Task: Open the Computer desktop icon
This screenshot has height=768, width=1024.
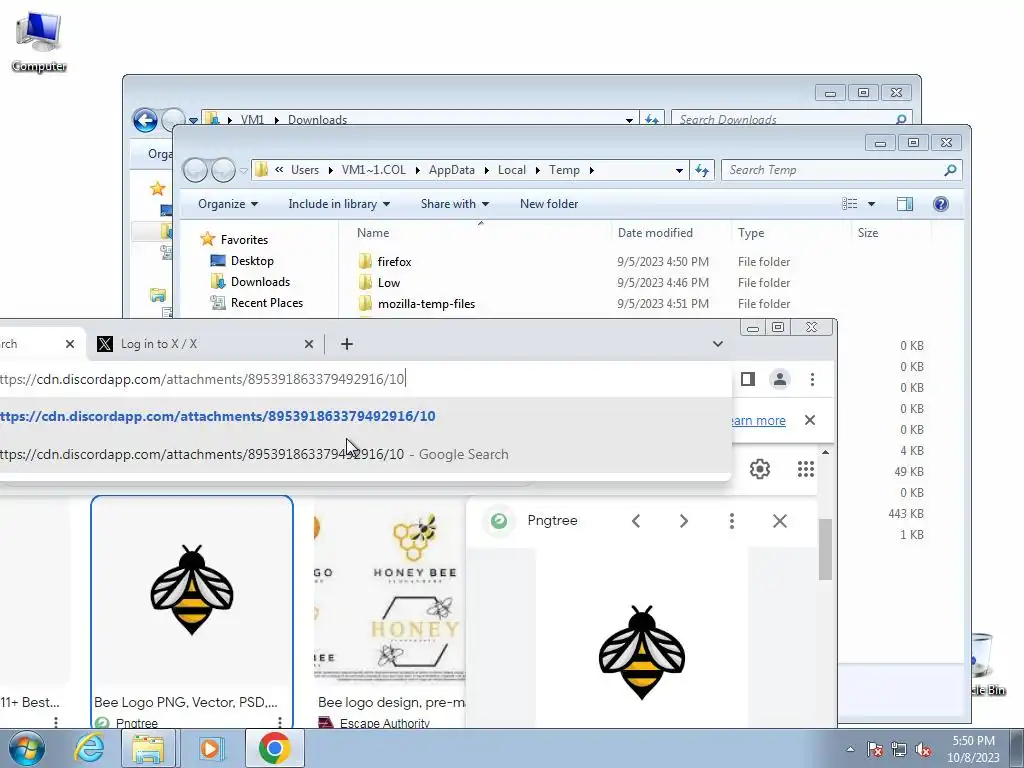Action: click(x=39, y=41)
